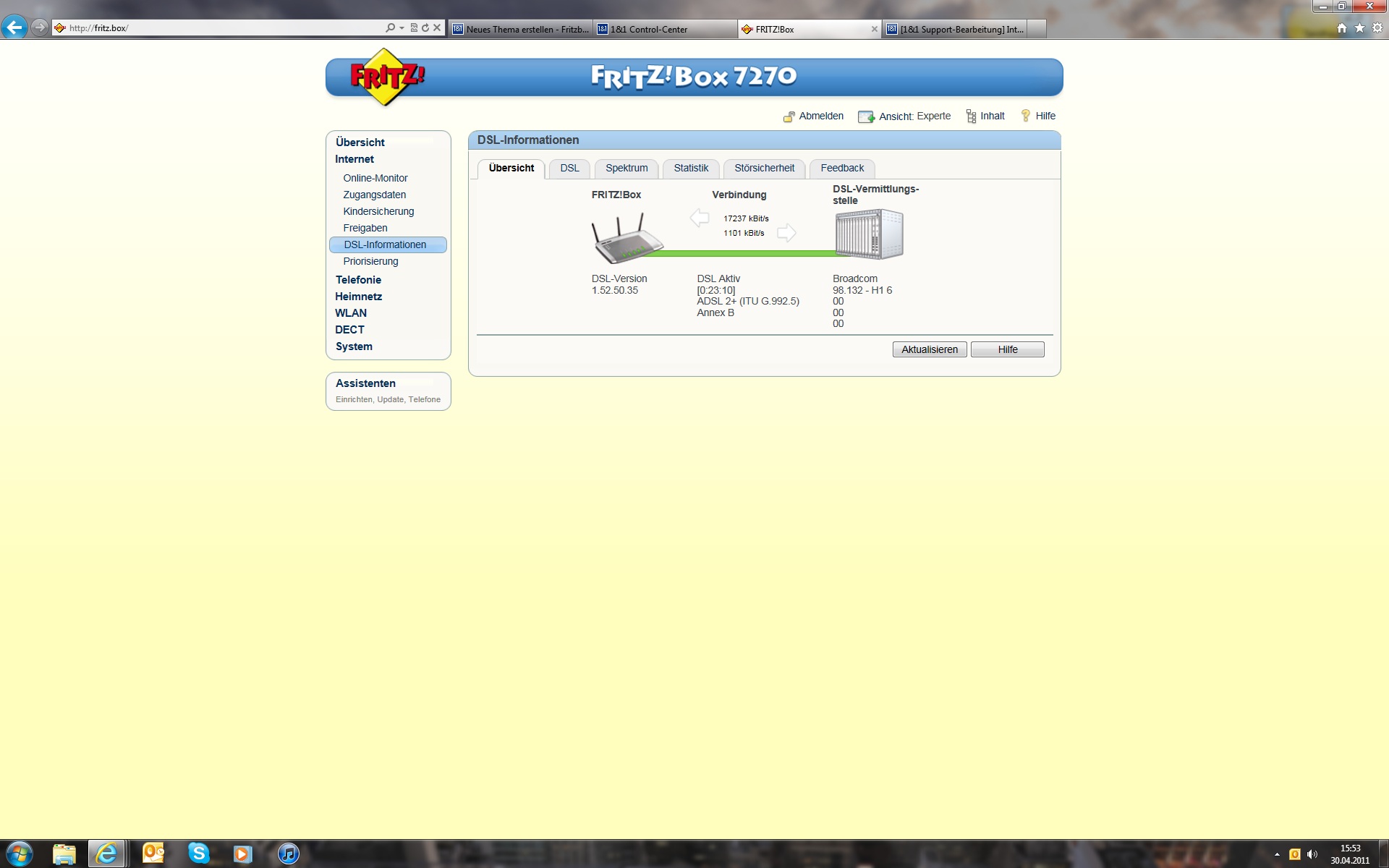Screen dimensions: 1389x868
Task: Click the FRITZ! logo icon
Action: click(387, 77)
